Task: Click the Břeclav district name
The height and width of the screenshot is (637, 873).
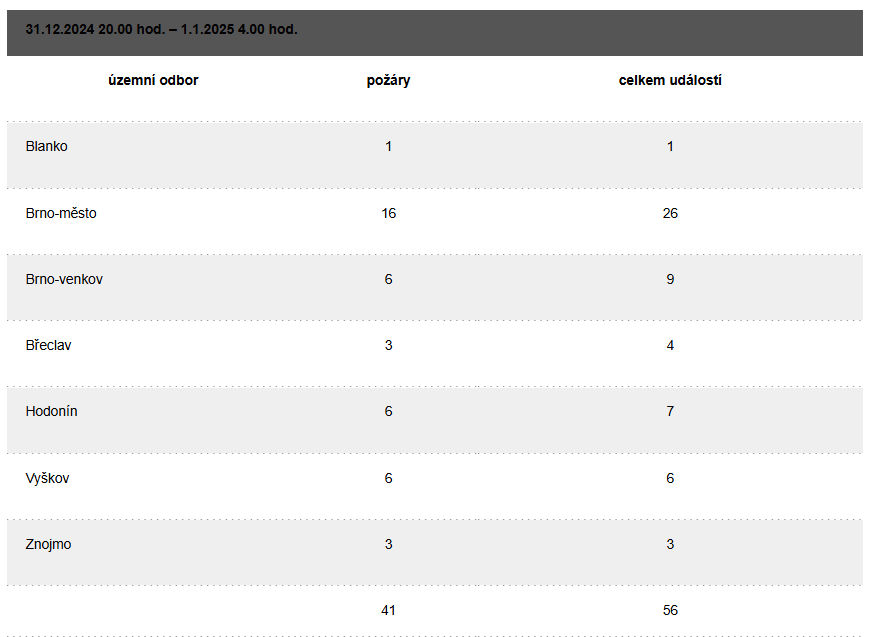Action: tap(48, 345)
